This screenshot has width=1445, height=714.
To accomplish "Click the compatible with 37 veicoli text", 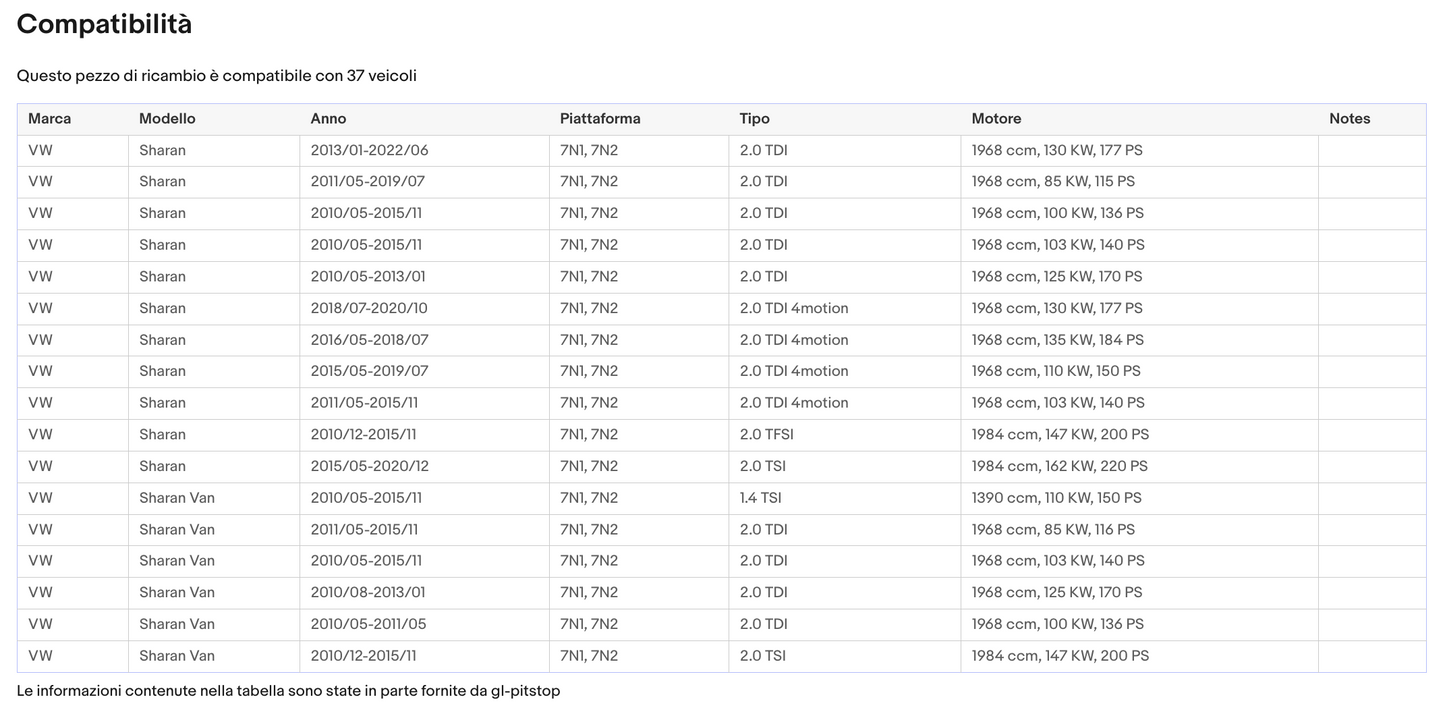I will pos(216,76).
